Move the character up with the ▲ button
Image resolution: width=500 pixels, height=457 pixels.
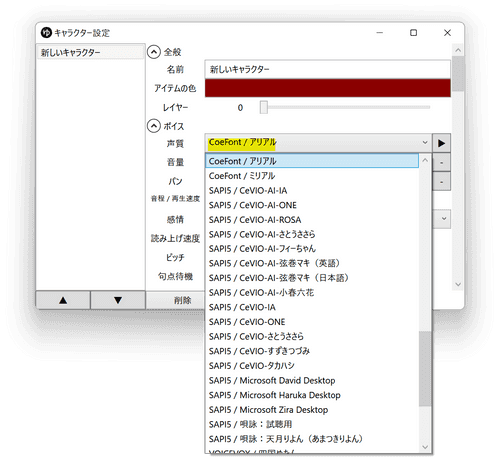[x=63, y=300]
